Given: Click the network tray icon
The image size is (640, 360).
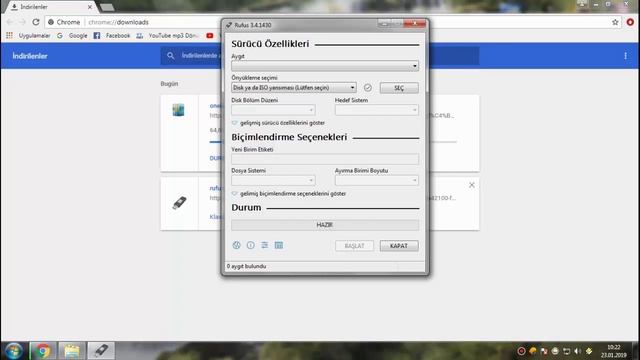Looking at the screenshot, I should pos(566,351).
